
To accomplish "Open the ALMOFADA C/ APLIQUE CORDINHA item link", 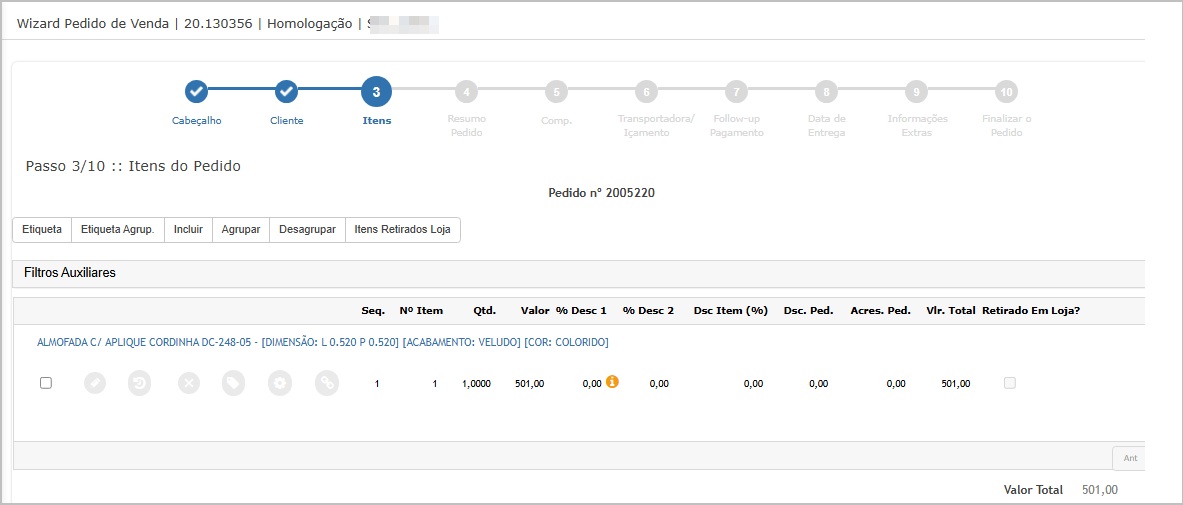I will (322, 342).
